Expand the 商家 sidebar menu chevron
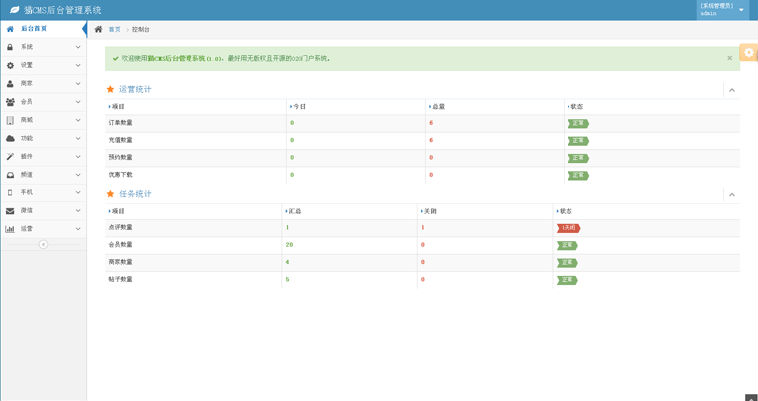 pyautogui.click(x=78, y=83)
